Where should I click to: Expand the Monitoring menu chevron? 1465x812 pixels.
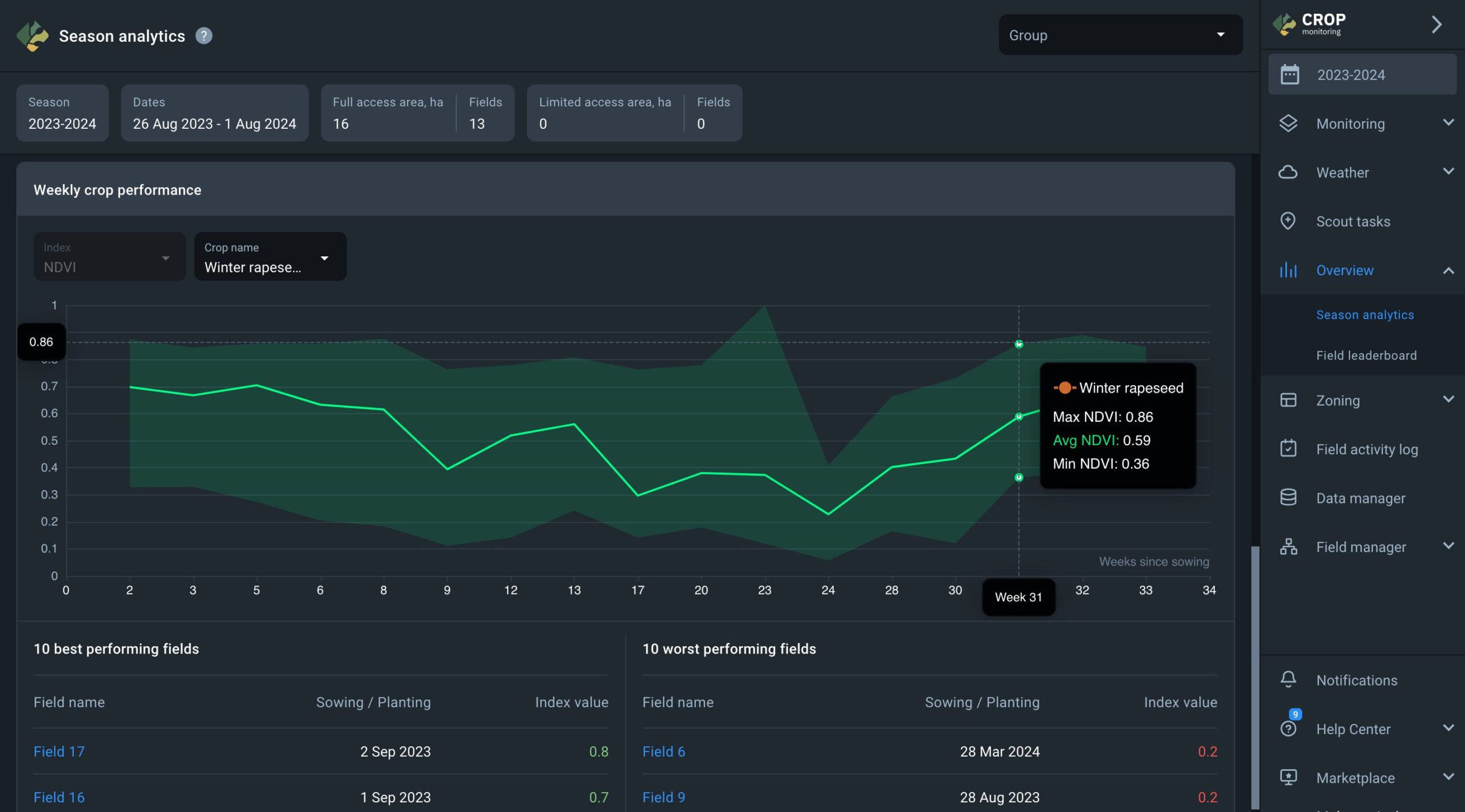coord(1448,123)
